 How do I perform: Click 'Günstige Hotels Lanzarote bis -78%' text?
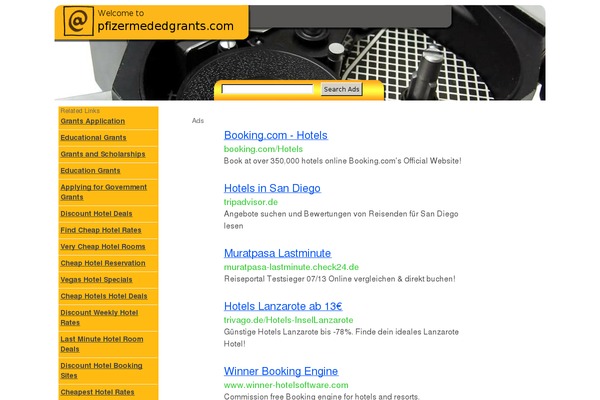click(x=341, y=338)
